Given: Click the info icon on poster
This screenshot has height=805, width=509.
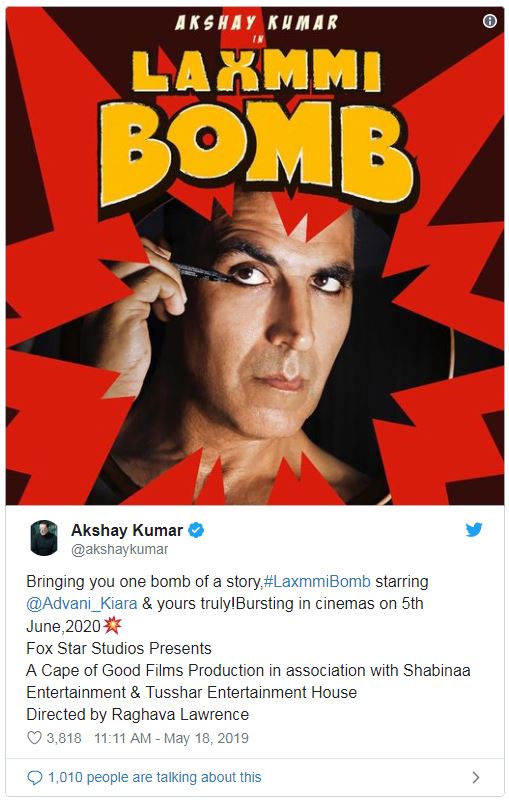Looking at the screenshot, I should (x=489, y=21).
